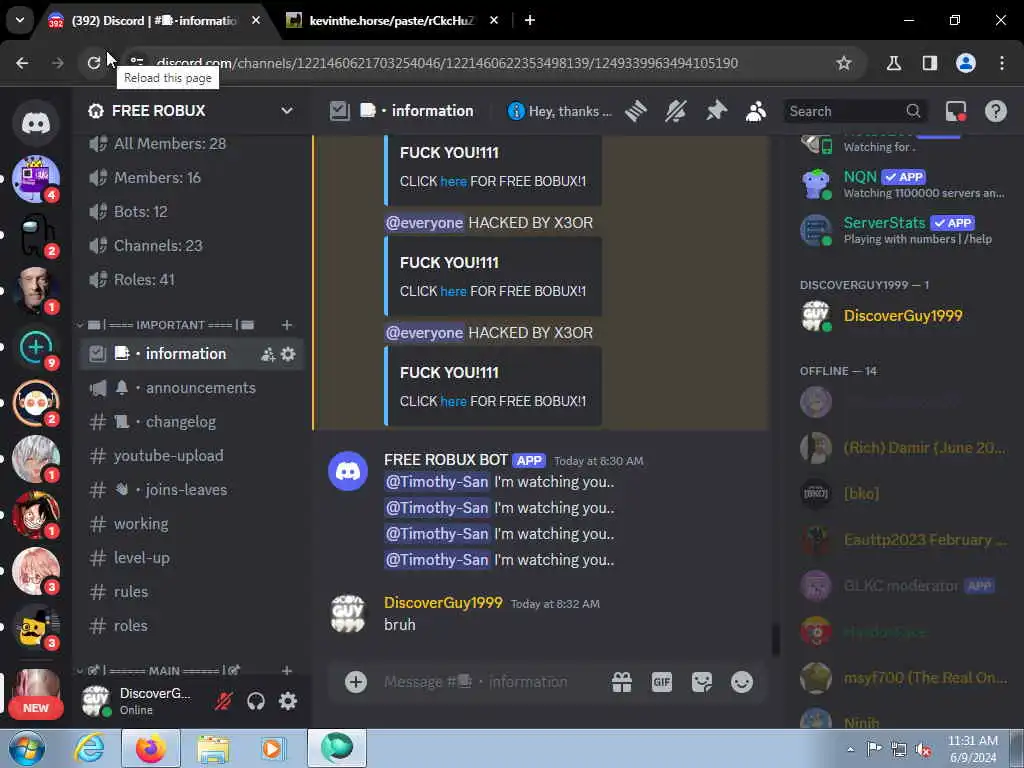Click DiscoverGuy1999 username in chat

coord(443,603)
